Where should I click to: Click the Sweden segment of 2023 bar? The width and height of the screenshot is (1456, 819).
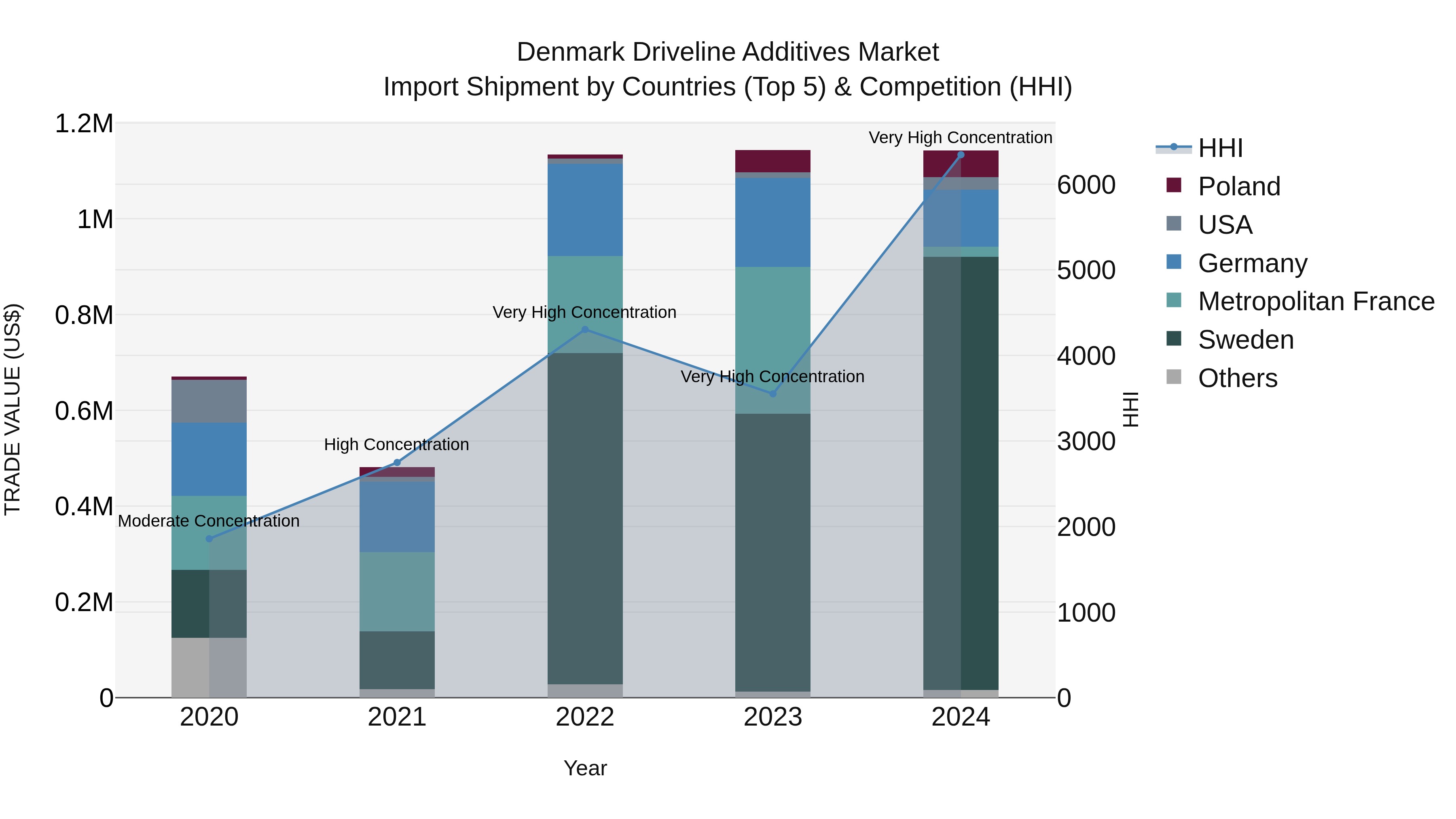click(772, 553)
